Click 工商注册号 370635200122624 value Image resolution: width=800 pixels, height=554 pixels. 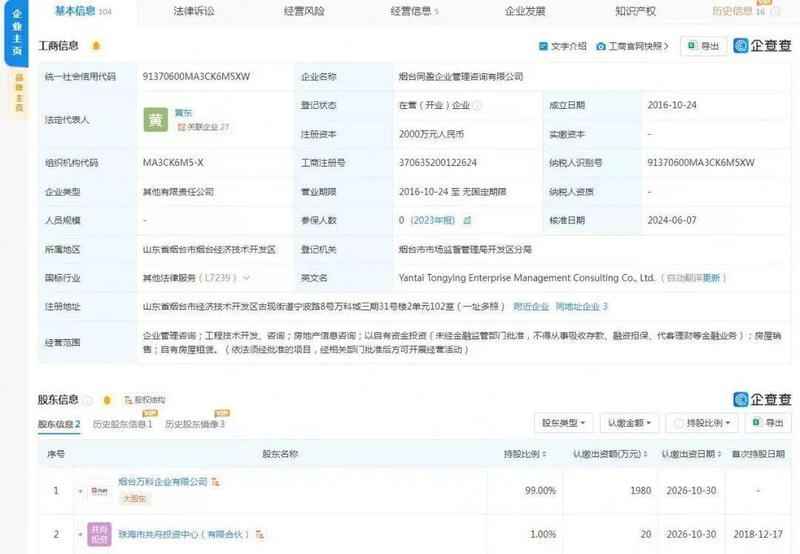pos(438,163)
